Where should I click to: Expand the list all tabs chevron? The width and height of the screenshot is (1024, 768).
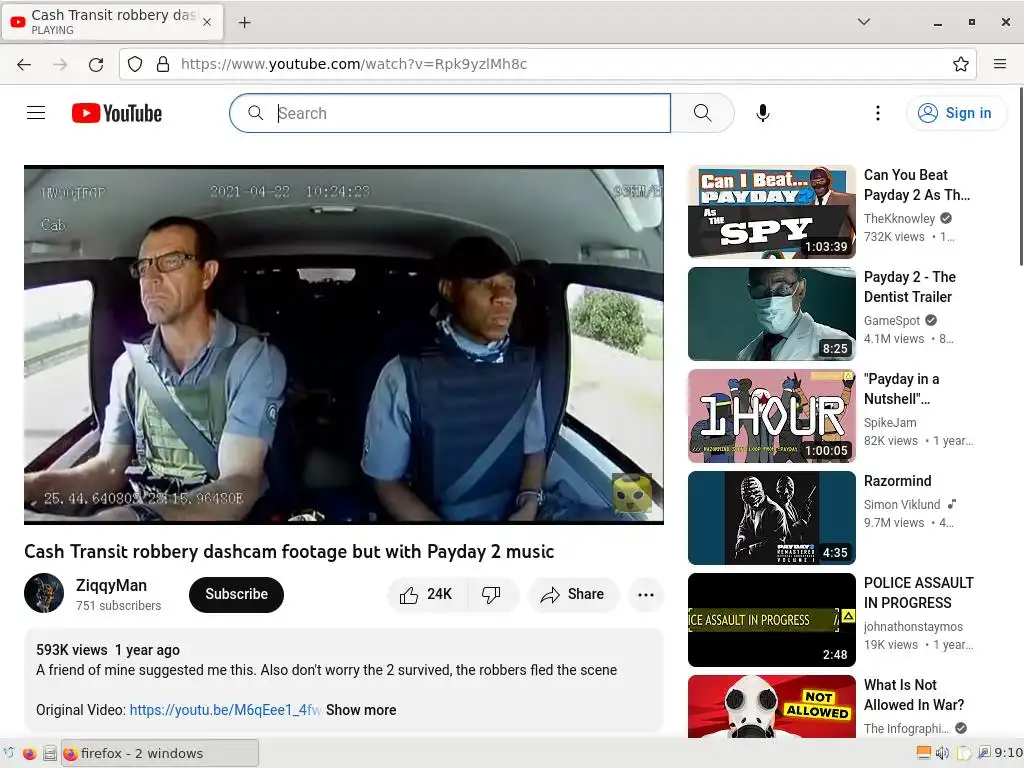pos(863,22)
